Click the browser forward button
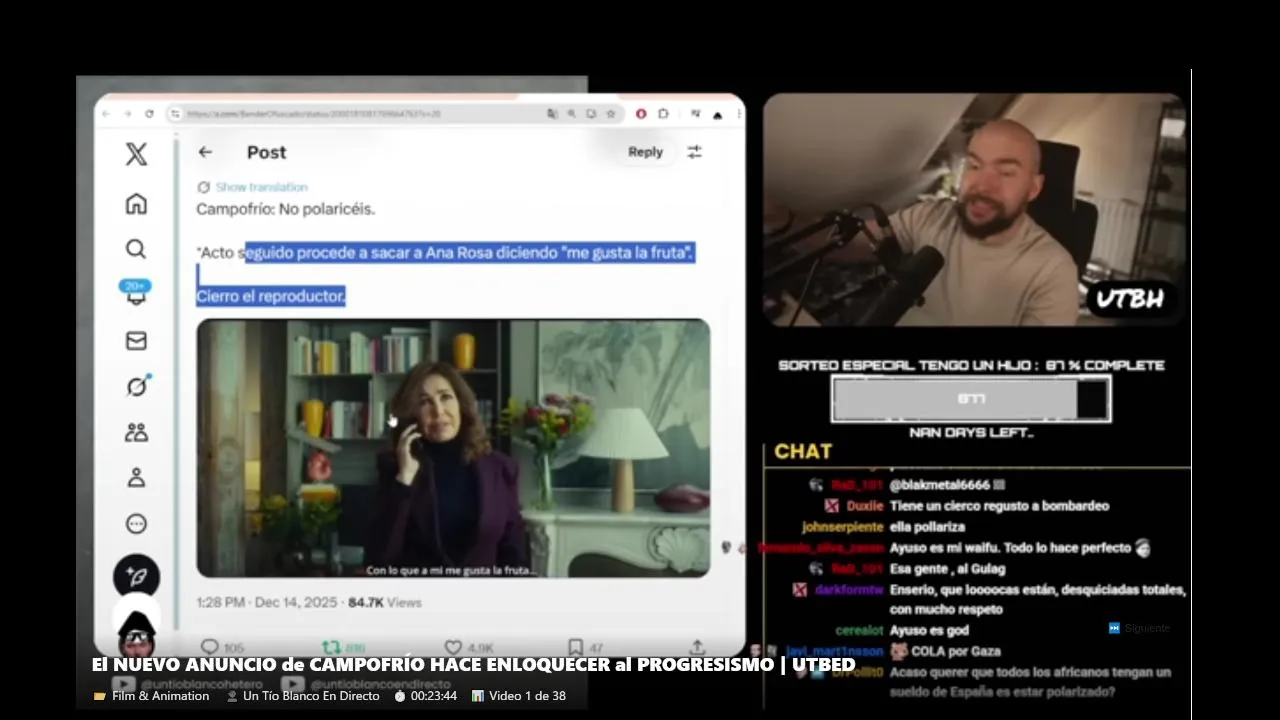Screen dimensions: 1280x720 coord(128,114)
